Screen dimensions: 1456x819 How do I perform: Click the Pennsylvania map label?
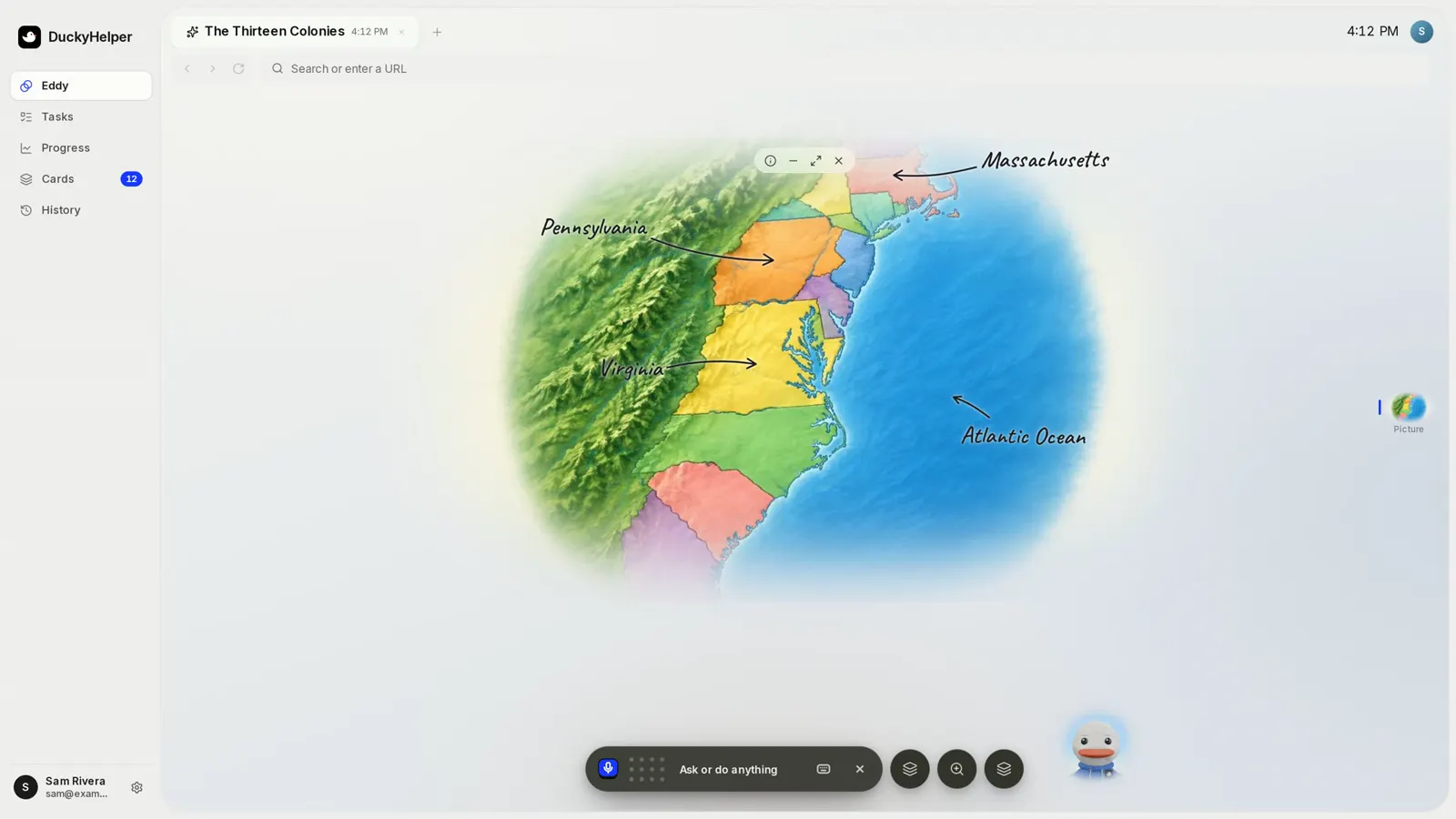point(593,227)
